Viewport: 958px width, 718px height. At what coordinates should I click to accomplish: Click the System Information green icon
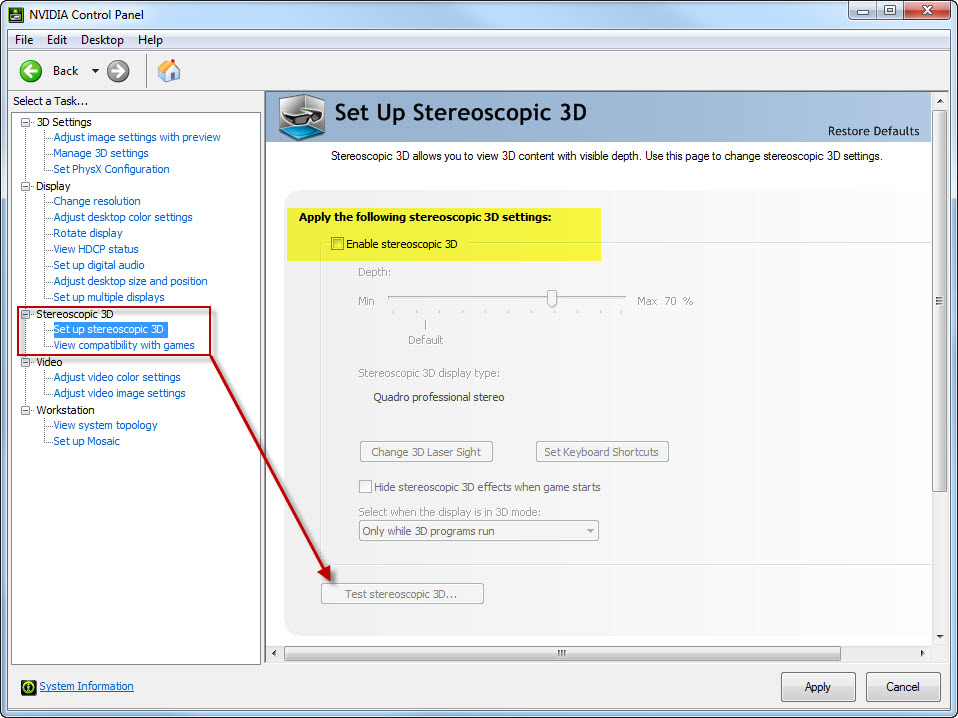[28, 687]
